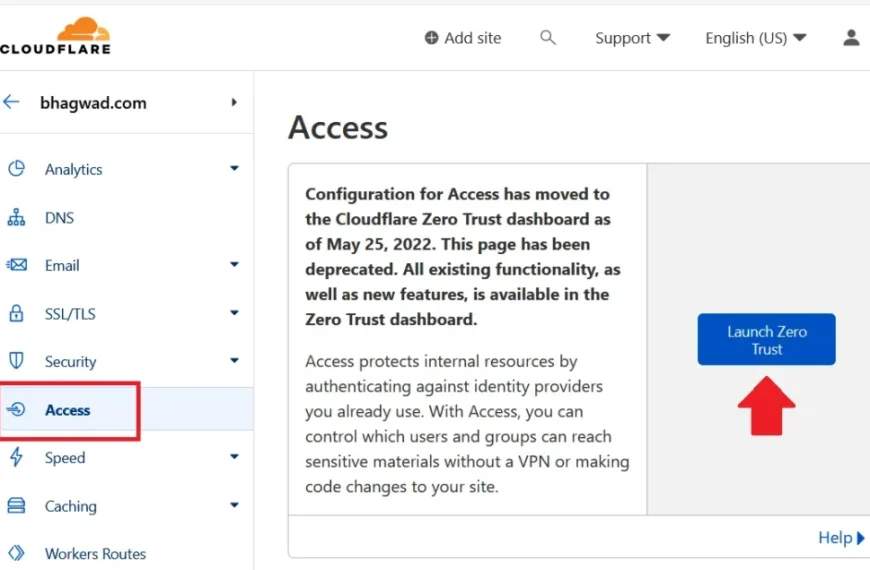Screen dimensions: 870x570
Task: Click the Cloudflare logo
Action: 55,36
